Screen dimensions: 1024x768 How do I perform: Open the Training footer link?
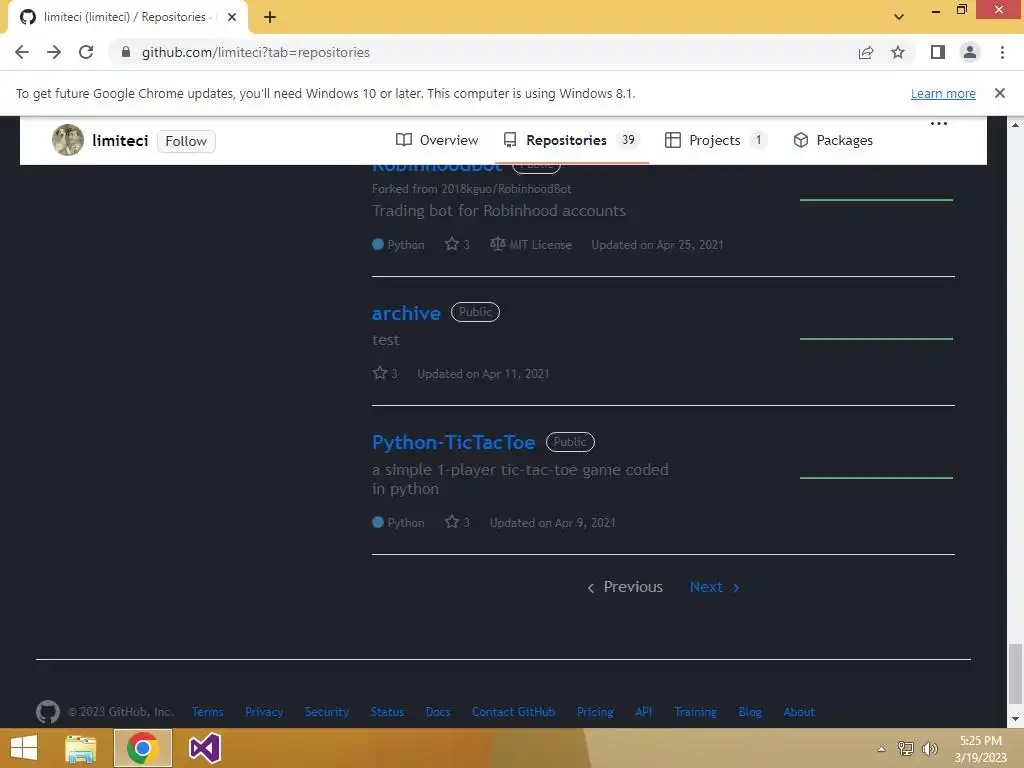(695, 712)
